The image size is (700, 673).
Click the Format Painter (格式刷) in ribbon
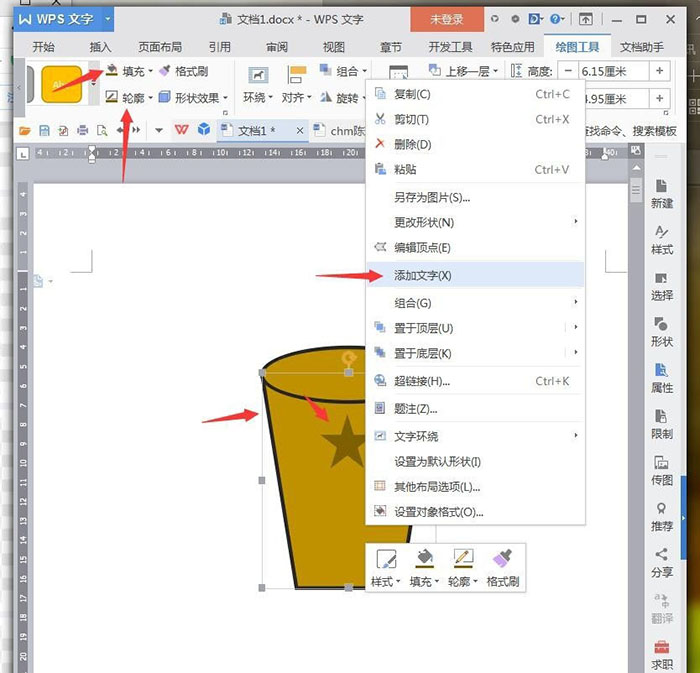[x=184, y=71]
